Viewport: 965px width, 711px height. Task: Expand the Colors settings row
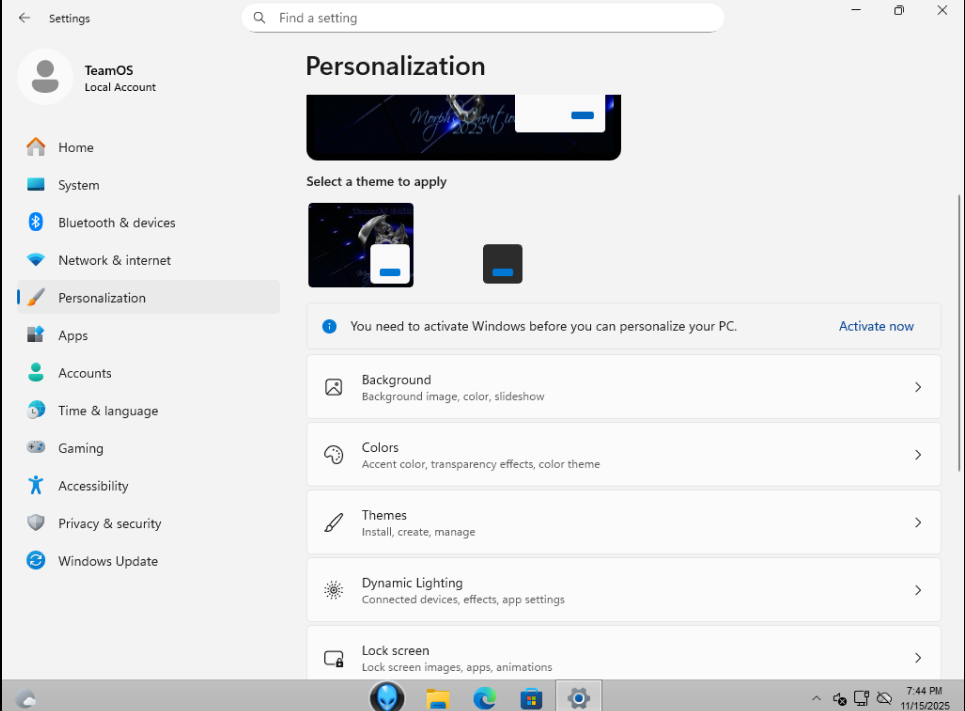click(622, 455)
